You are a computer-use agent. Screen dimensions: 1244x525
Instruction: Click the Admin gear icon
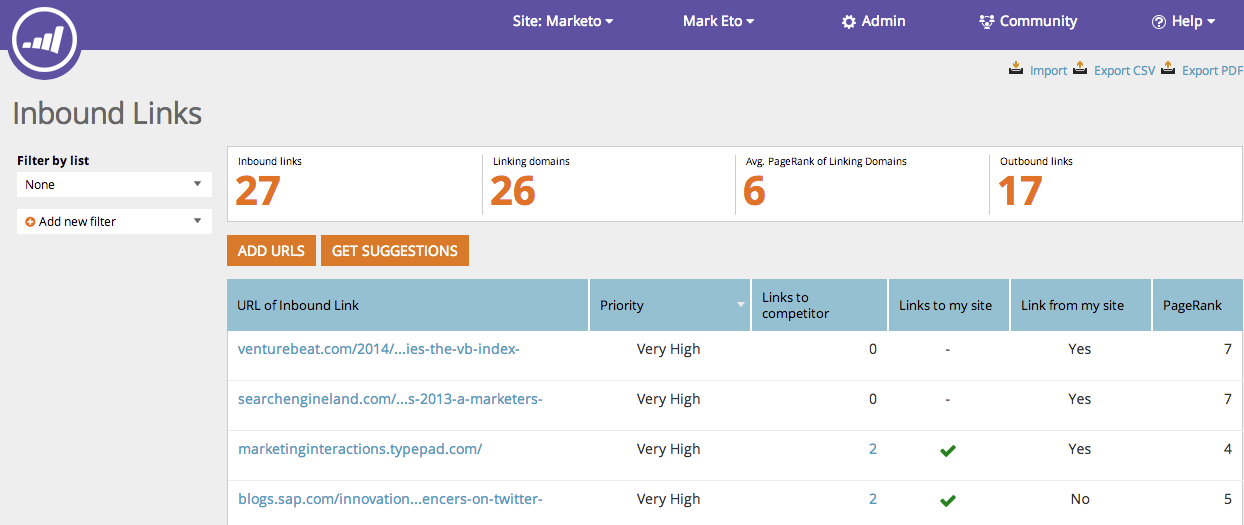(849, 22)
